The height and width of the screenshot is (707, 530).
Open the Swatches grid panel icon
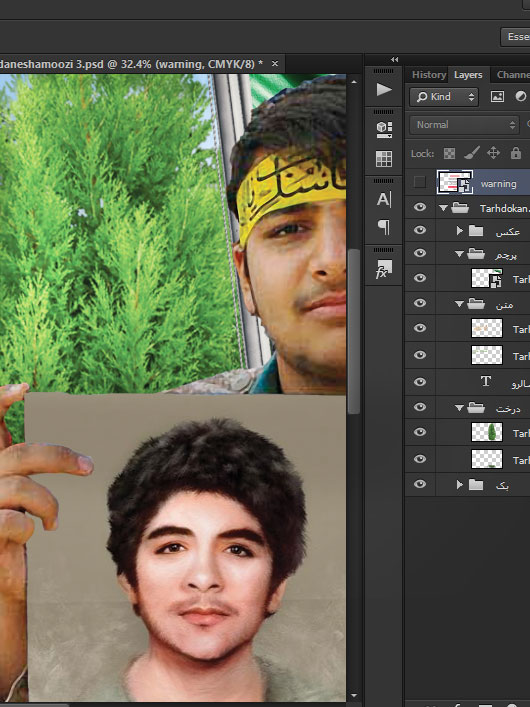pos(384,159)
